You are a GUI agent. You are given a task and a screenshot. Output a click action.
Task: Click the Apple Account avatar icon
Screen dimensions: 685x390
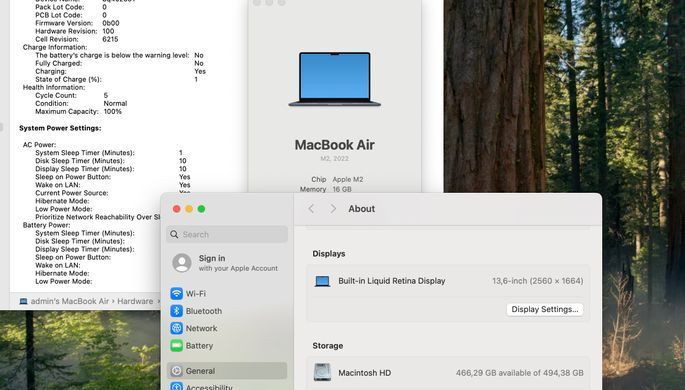coord(182,263)
